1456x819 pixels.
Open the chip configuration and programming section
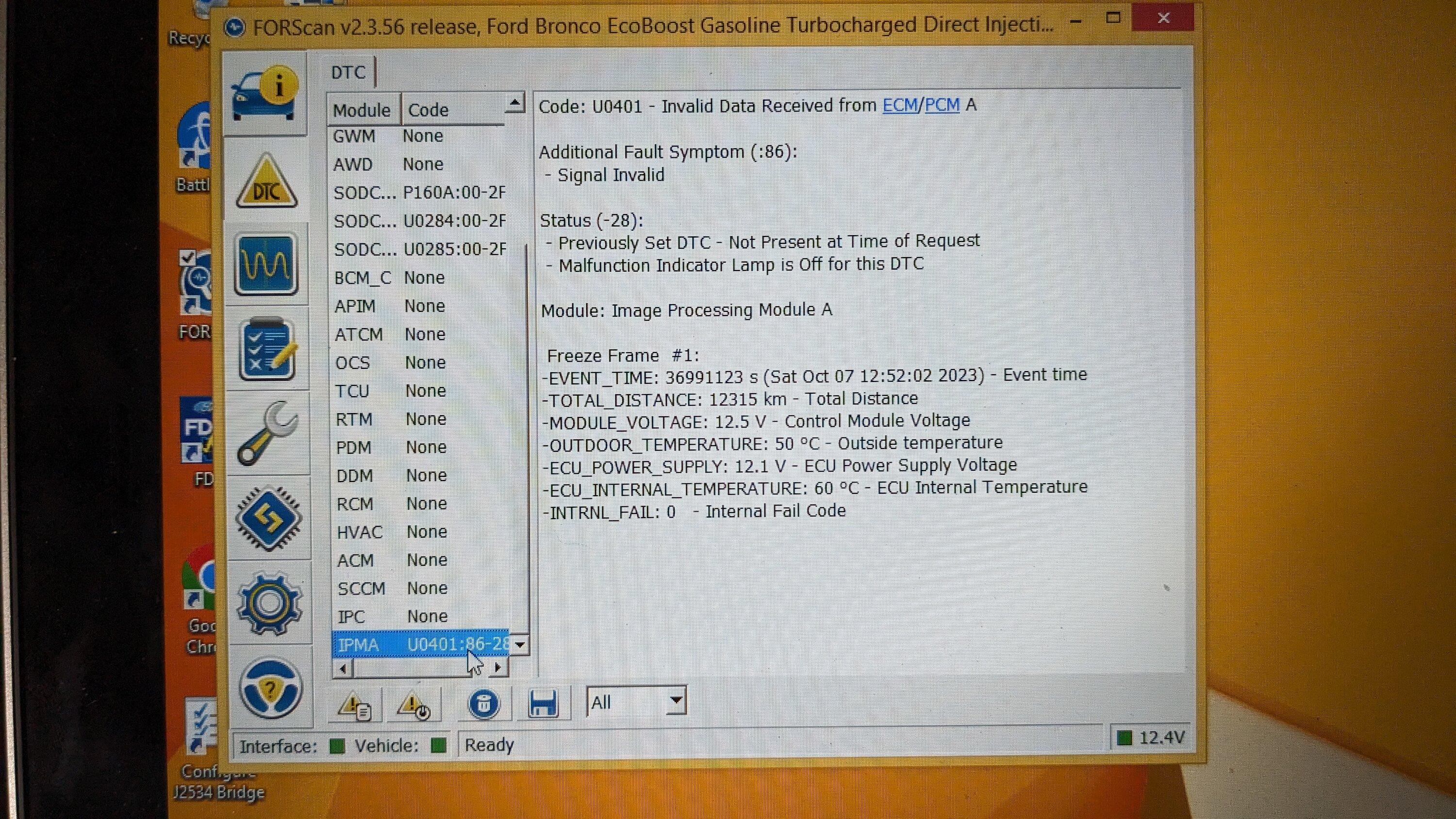click(x=268, y=518)
